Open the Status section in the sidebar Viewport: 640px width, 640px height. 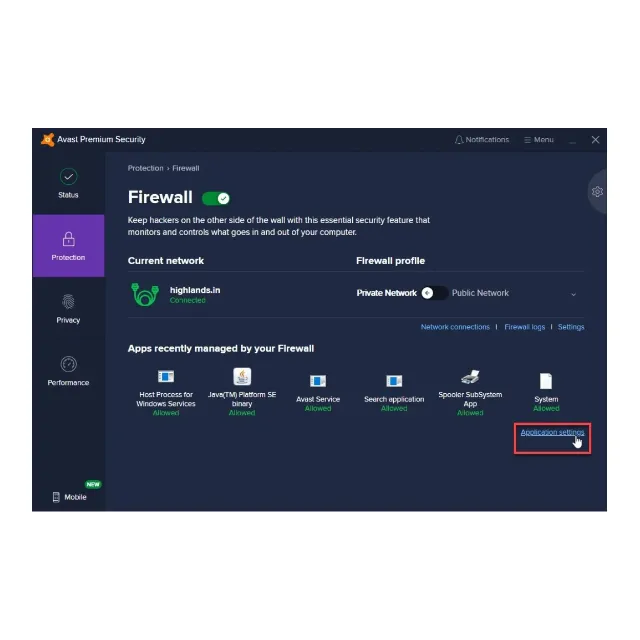[x=68, y=183]
